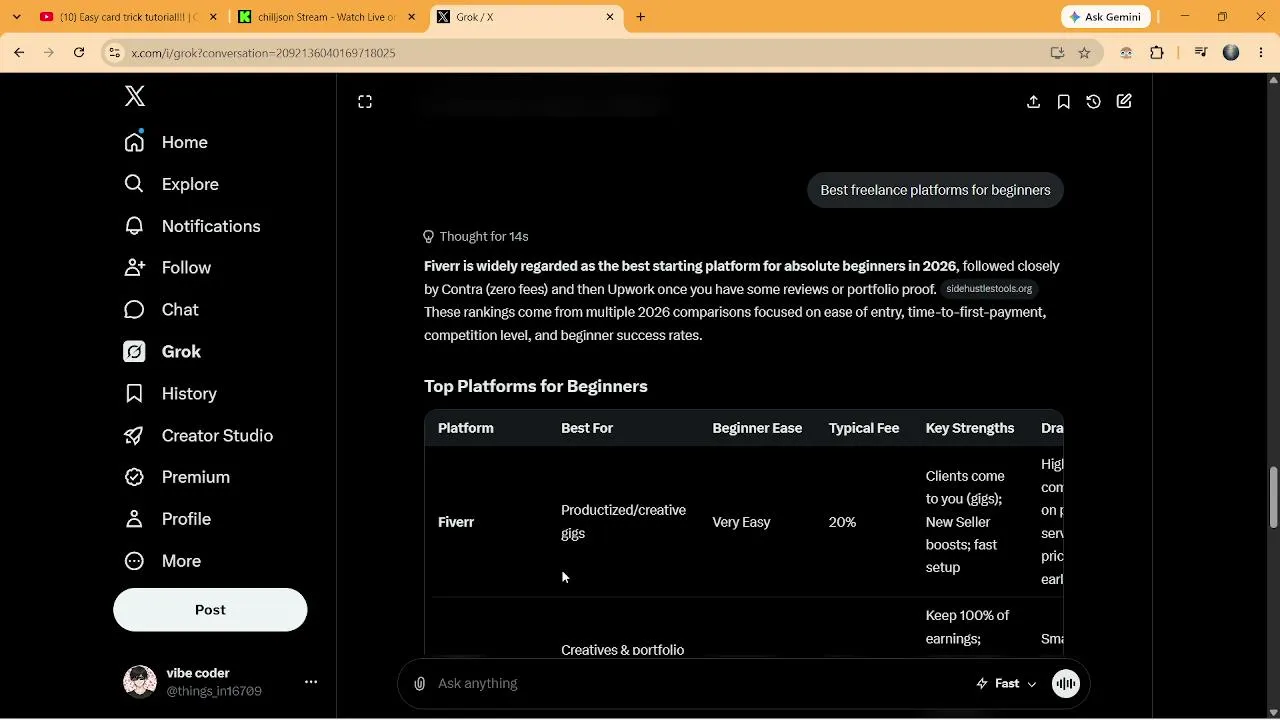This screenshot has width=1280, height=720.
Task: Open Notifications in the sidebar
Action: pos(192,226)
